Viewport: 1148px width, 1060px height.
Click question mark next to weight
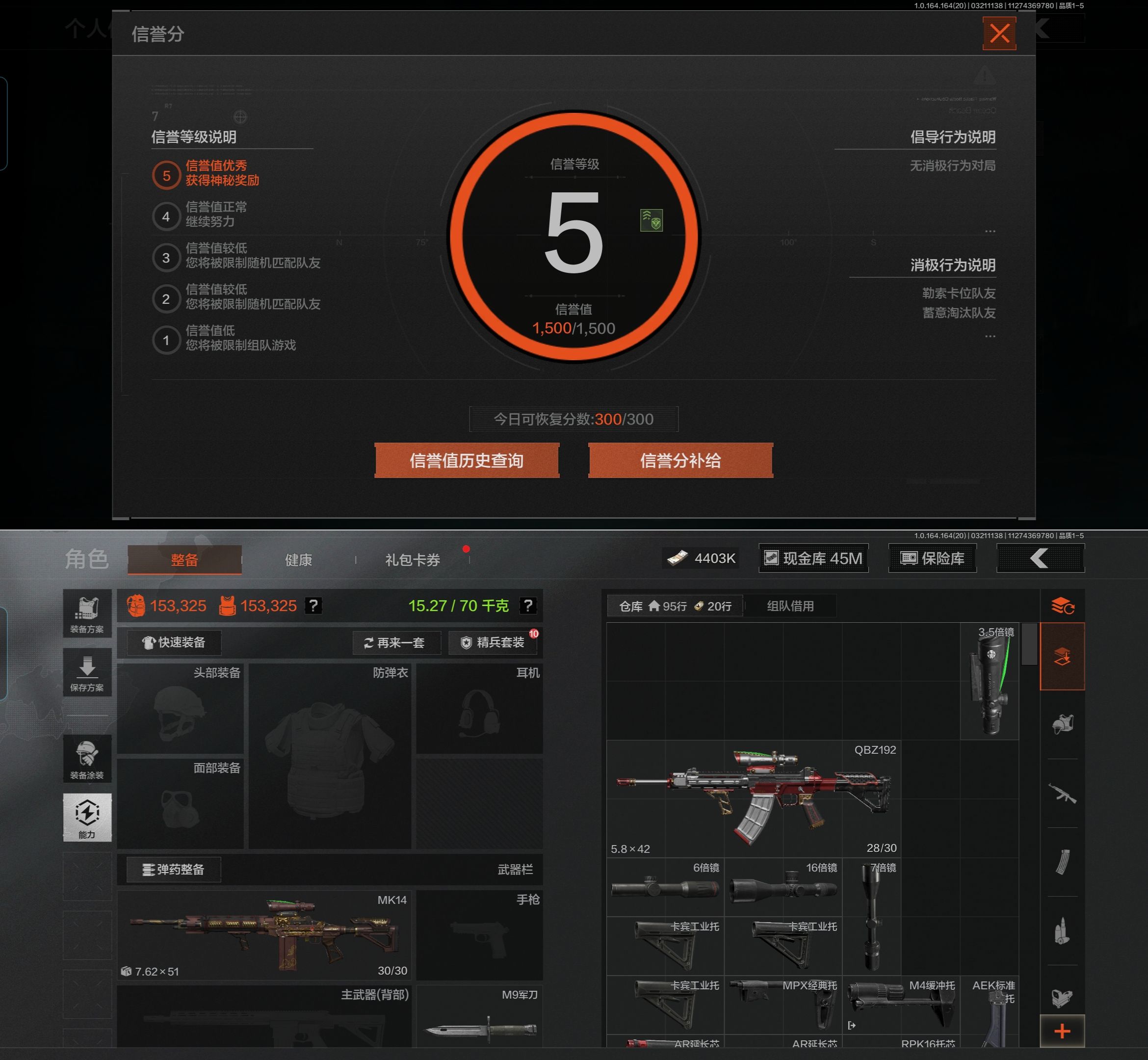527,605
